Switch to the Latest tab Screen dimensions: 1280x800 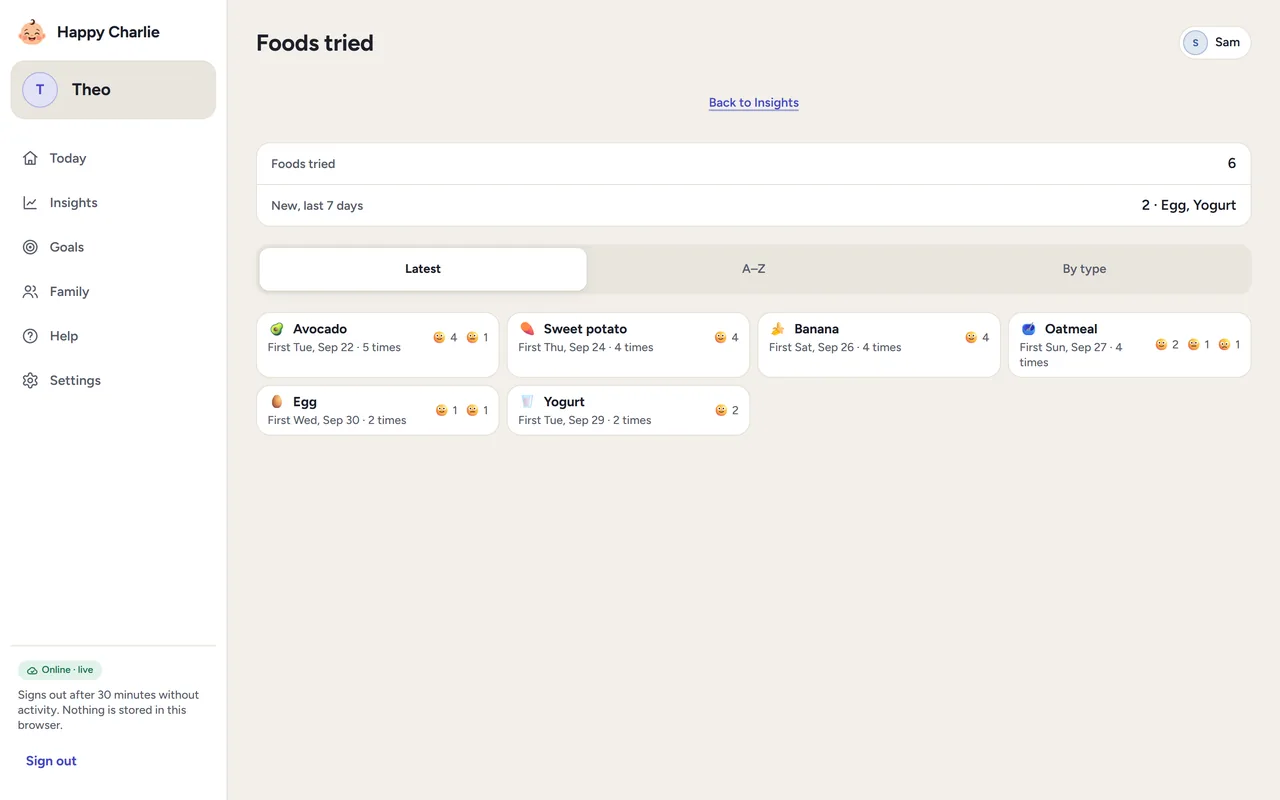coord(423,269)
